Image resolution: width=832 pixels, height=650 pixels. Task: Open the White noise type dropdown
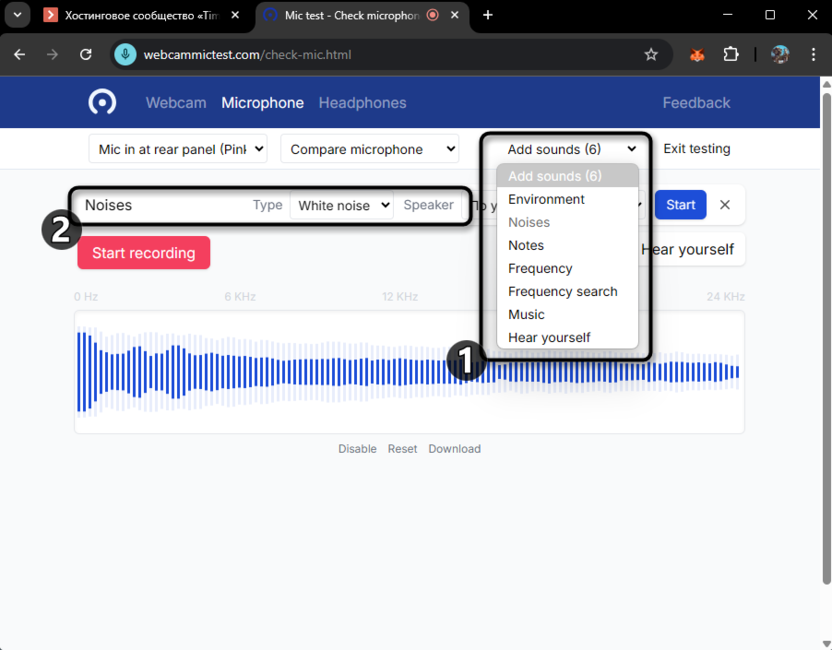pos(343,205)
